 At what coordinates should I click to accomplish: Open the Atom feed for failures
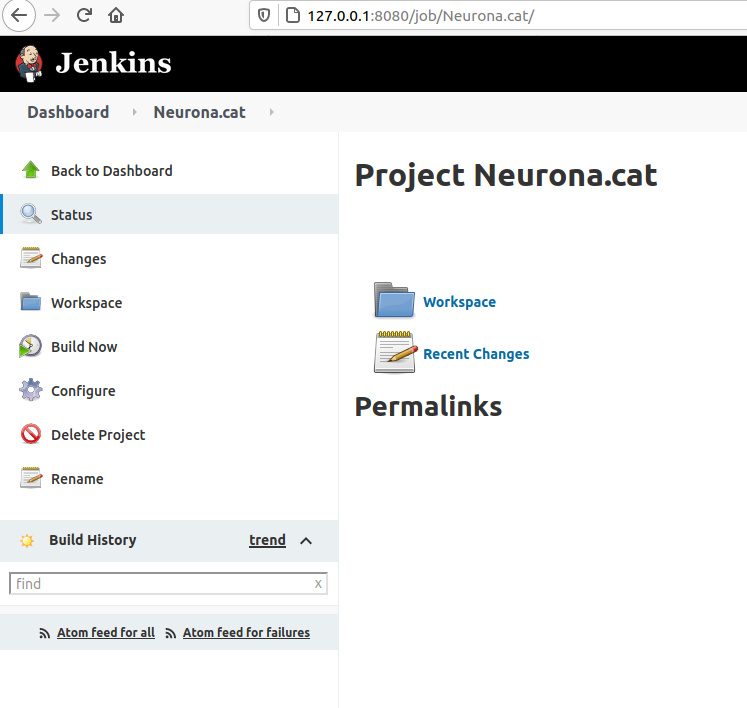(x=246, y=633)
